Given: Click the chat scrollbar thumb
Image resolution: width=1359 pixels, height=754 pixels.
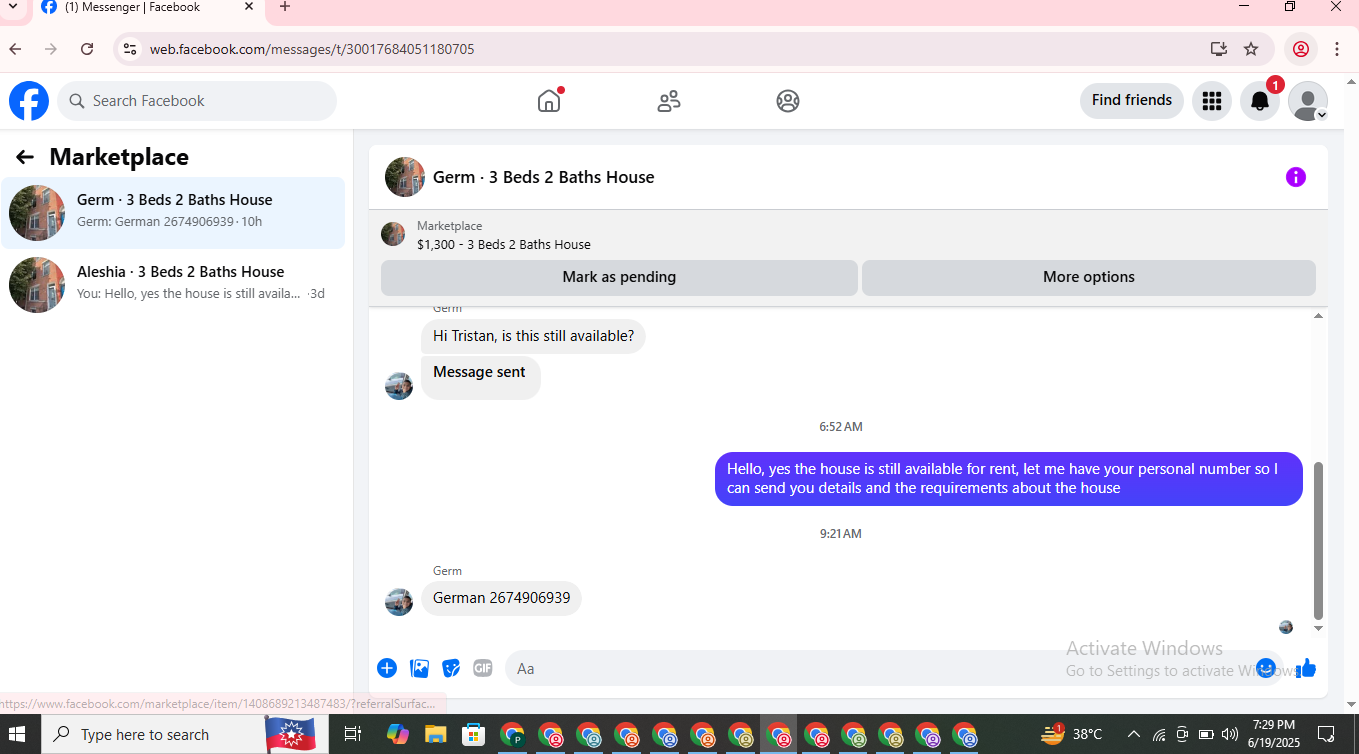Looking at the screenshot, I should tap(1318, 540).
